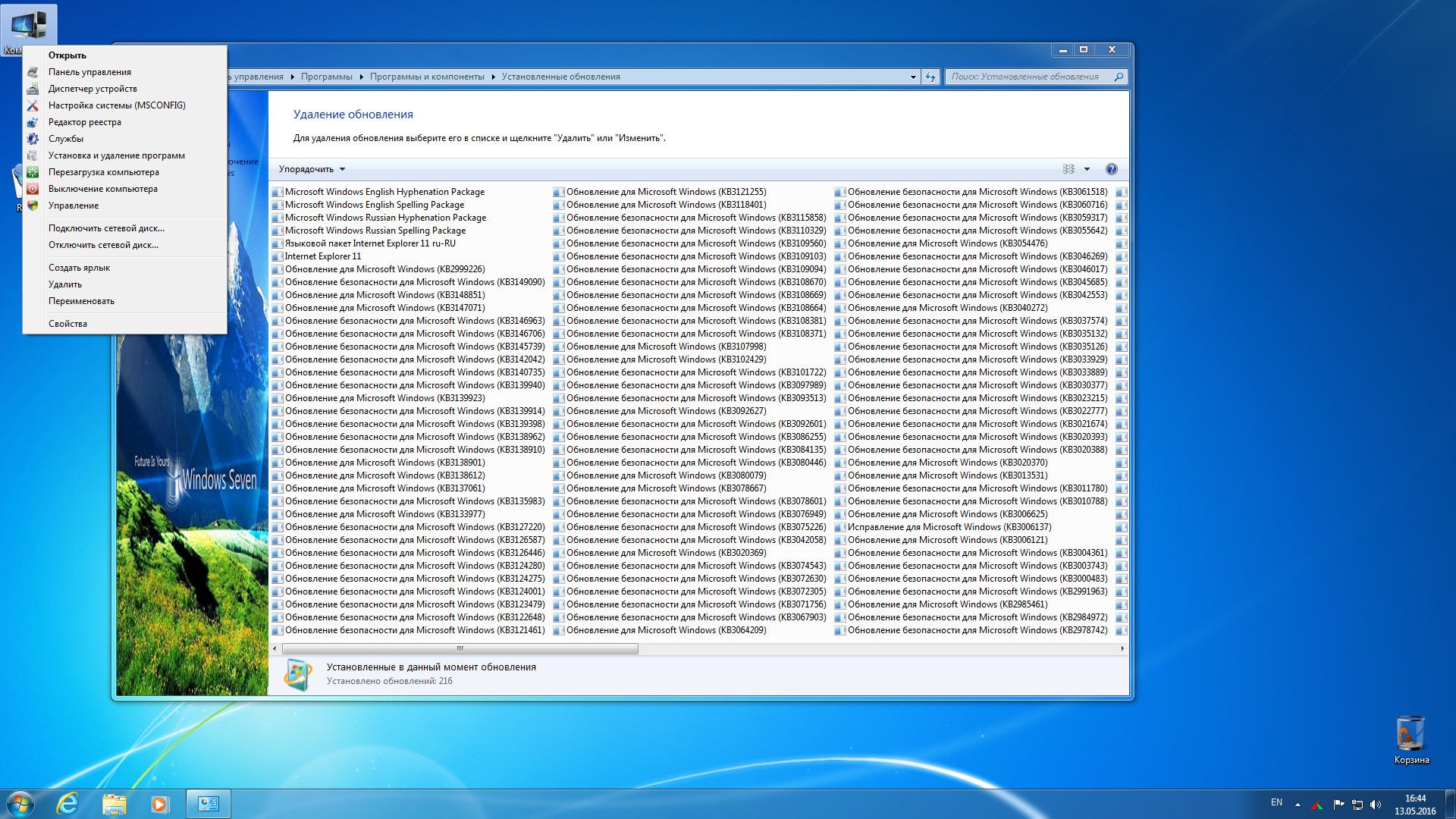Click the horizontal scrollbar thumb
Screen dimensions: 1456x819
pyautogui.click(x=460, y=648)
